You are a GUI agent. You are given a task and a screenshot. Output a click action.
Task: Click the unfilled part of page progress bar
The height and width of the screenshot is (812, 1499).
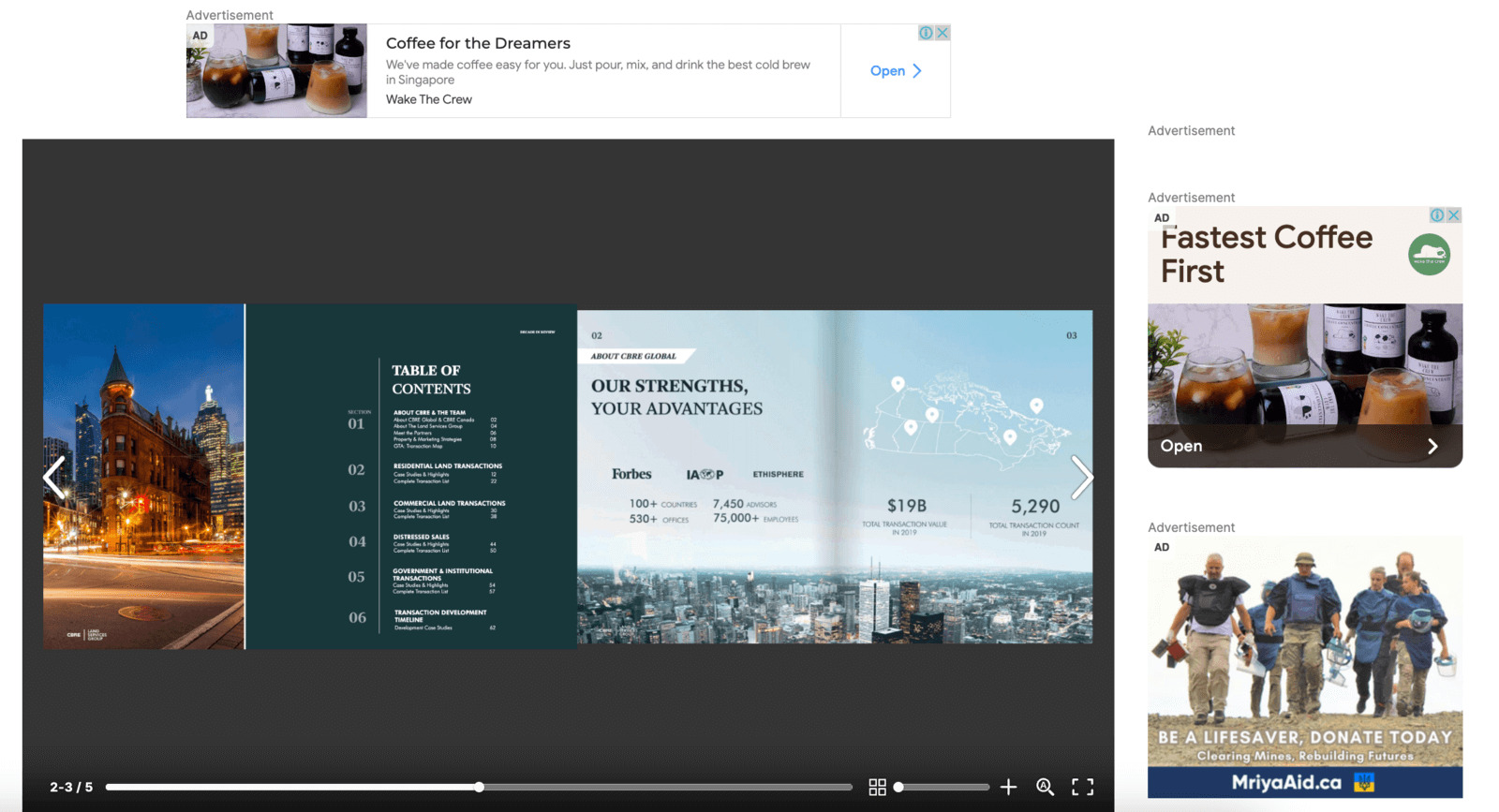(666, 787)
